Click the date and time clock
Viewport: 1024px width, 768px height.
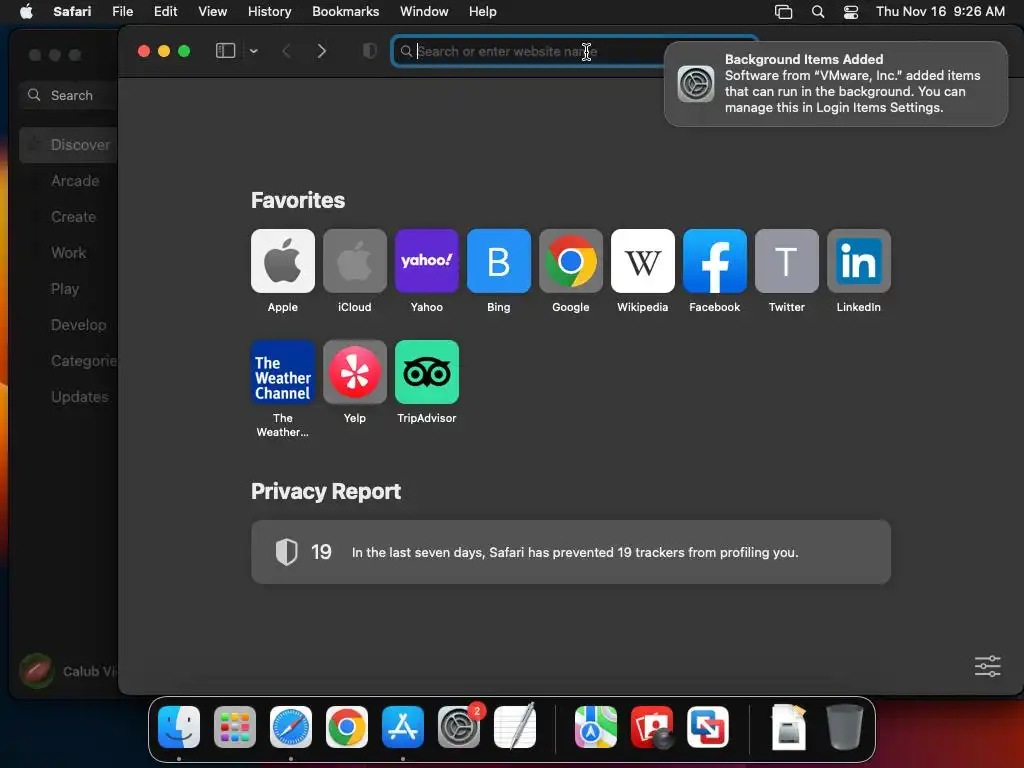coord(940,12)
